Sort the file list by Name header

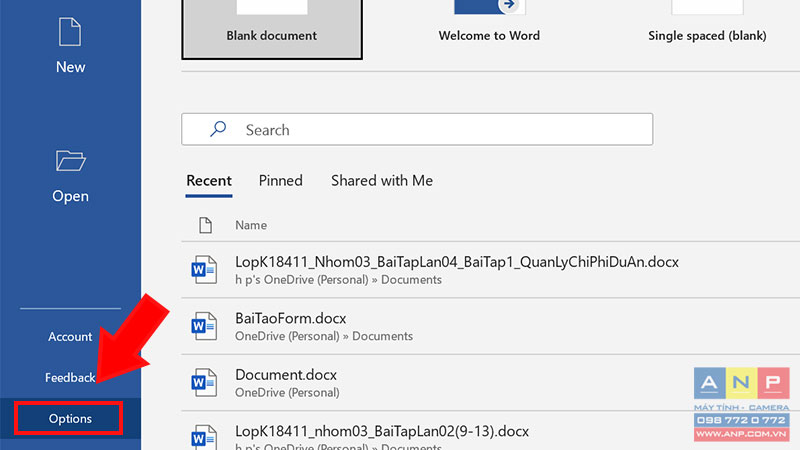coord(251,225)
